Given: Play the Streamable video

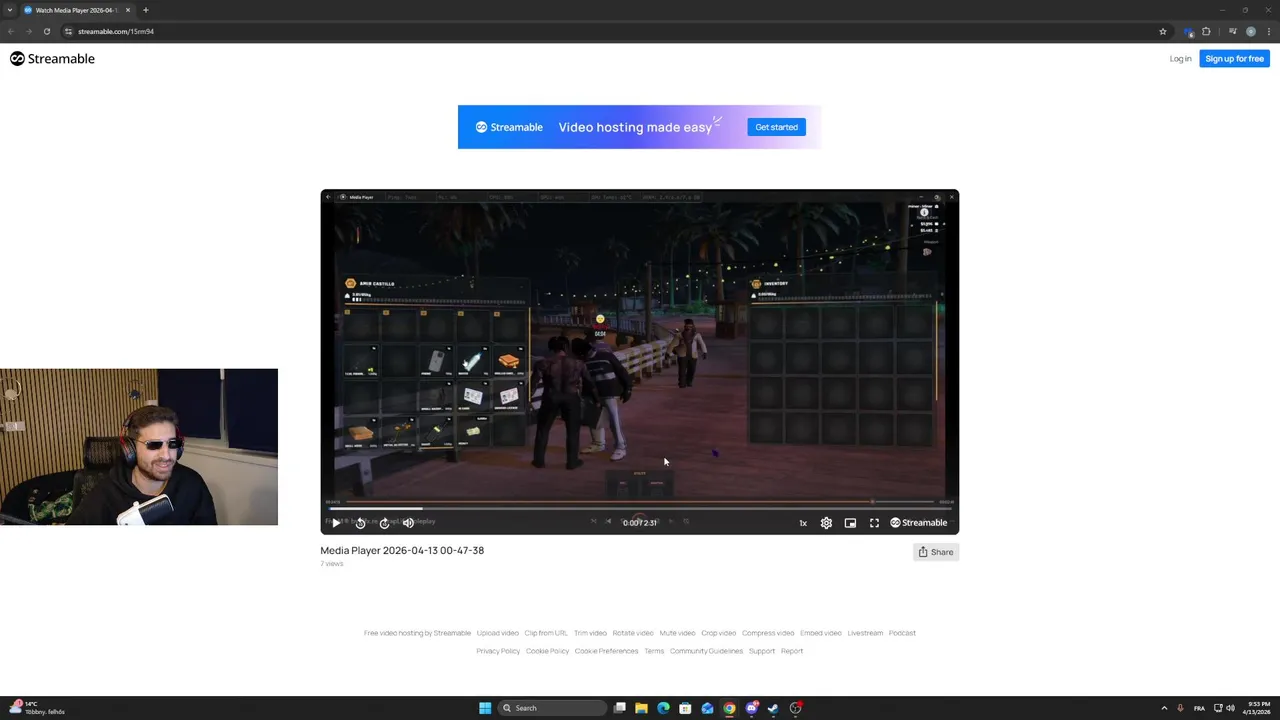Looking at the screenshot, I should (x=336, y=523).
